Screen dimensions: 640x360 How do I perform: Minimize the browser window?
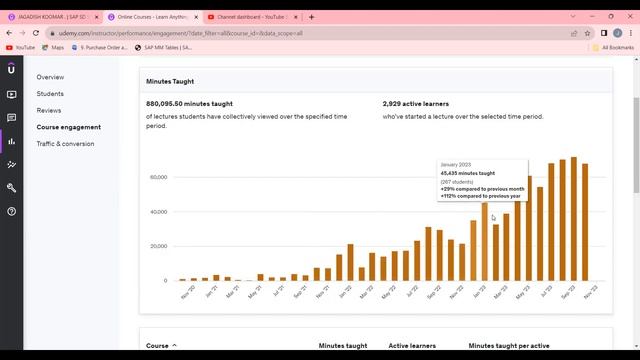(x=592, y=16)
